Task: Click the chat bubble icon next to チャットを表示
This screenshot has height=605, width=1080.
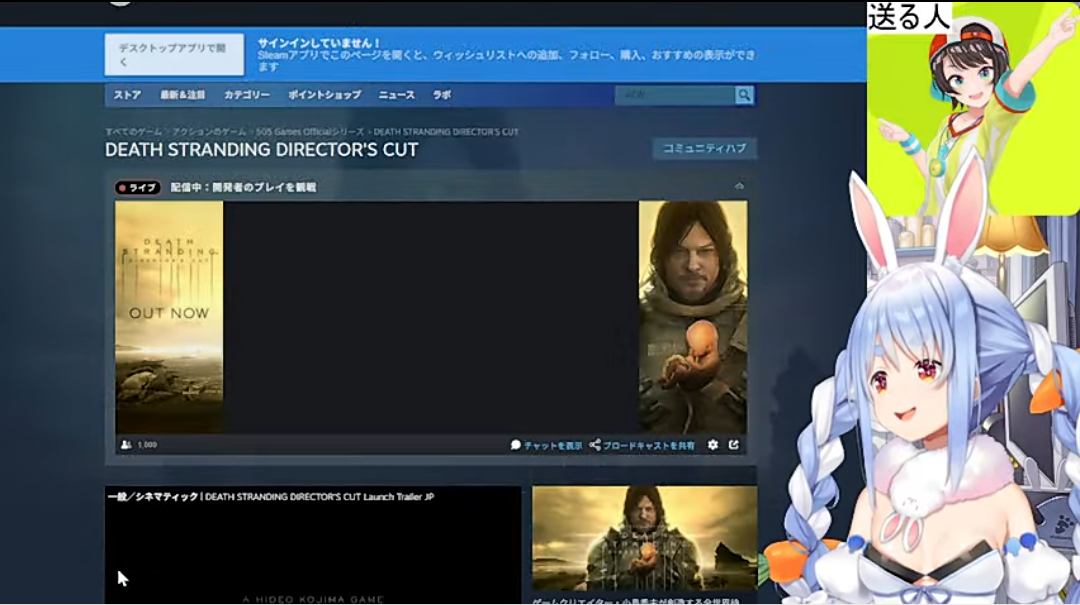Action: pos(516,445)
